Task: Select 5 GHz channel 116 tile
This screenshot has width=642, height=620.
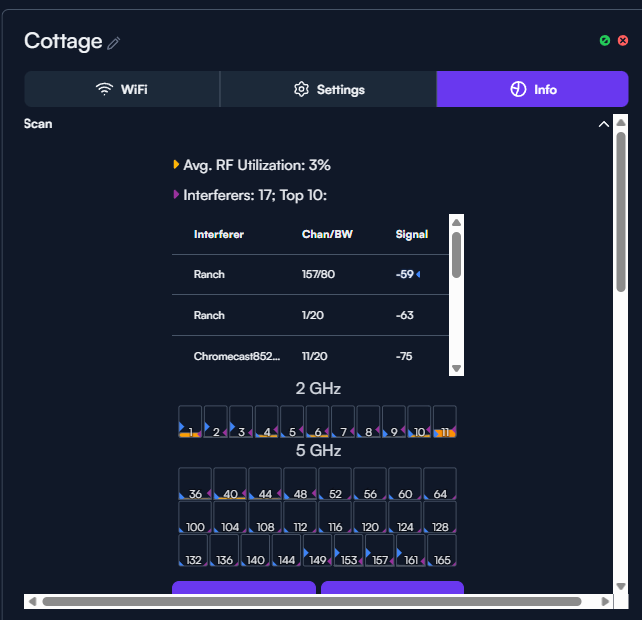Action: pyautogui.click(x=335, y=517)
